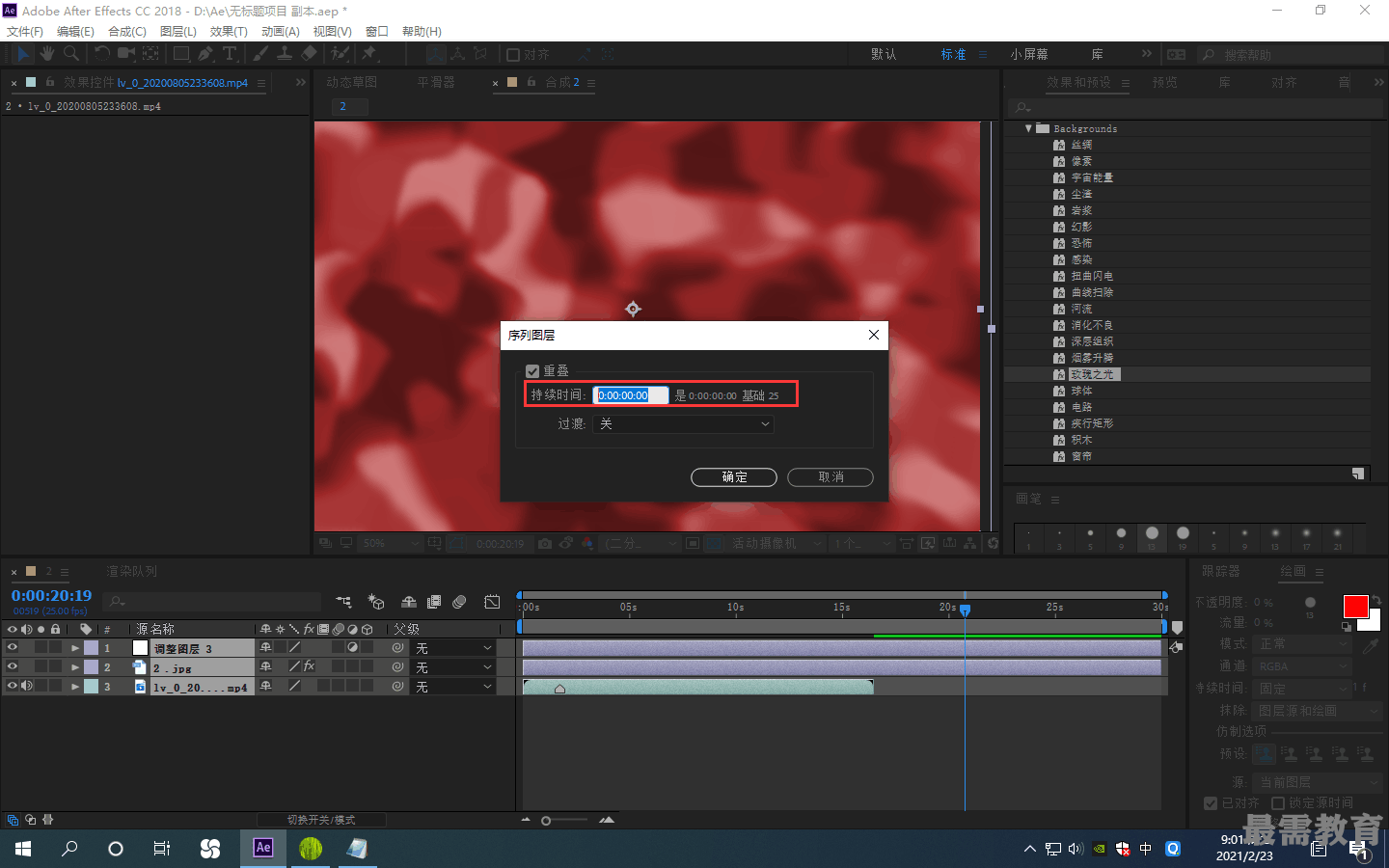Image resolution: width=1389 pixels, height=868 pixels.
Task: Mute audio of the lv_0_20...mp4 layer
Action: (x=27, y=687)
